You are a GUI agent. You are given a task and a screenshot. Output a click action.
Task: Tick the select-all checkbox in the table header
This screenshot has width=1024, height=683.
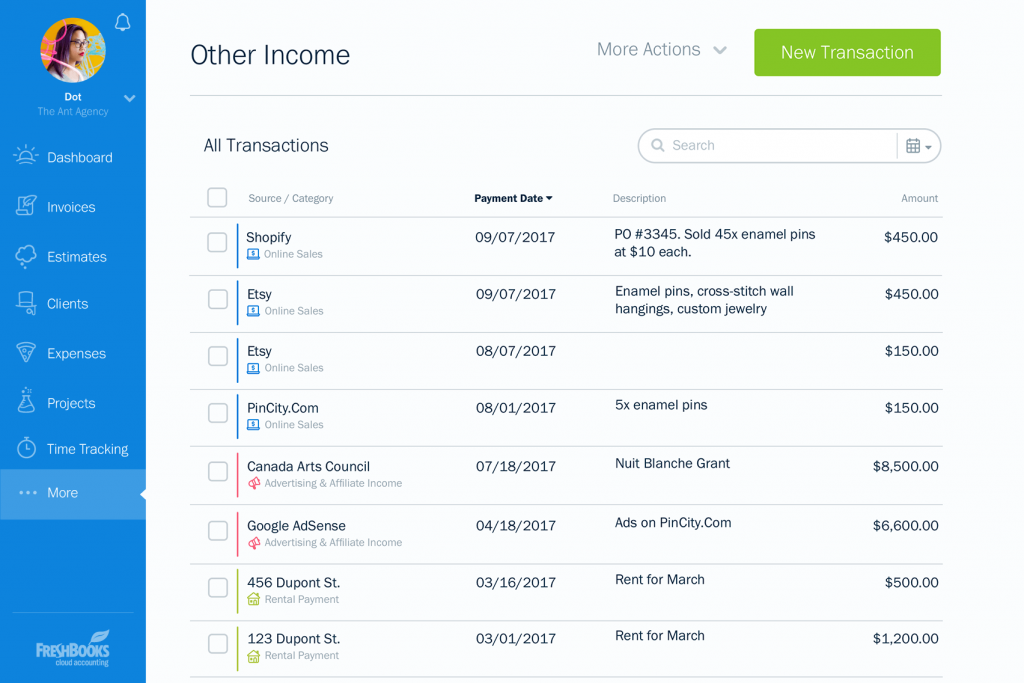tap(217, 197)
